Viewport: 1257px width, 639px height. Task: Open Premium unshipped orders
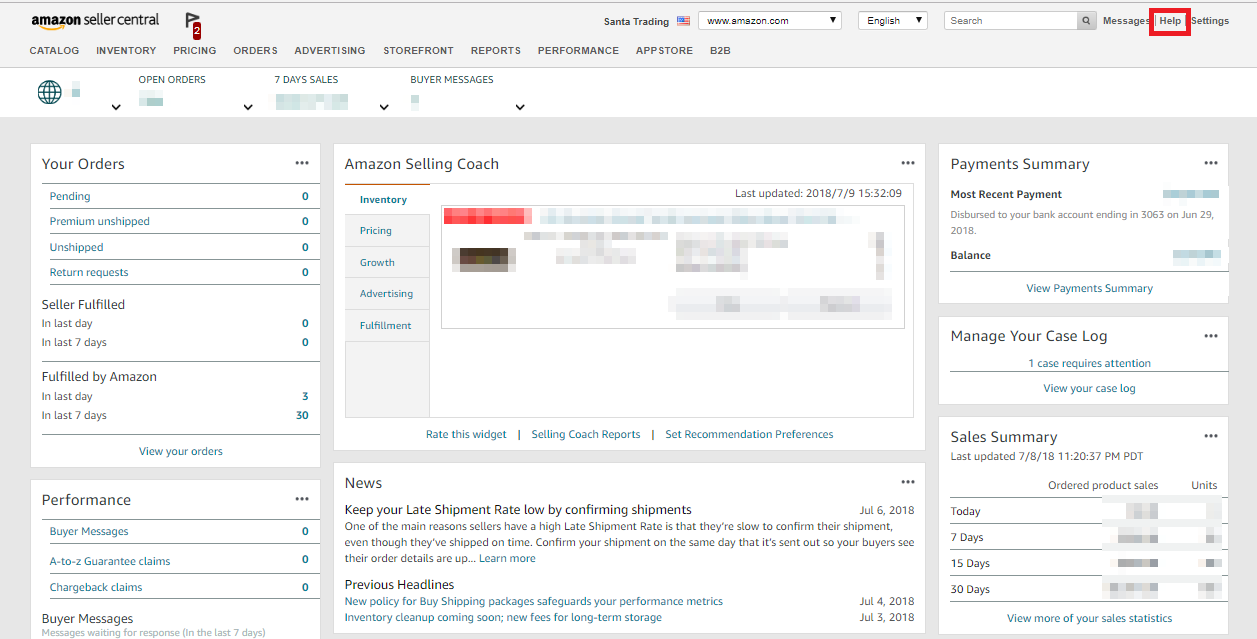100,222
